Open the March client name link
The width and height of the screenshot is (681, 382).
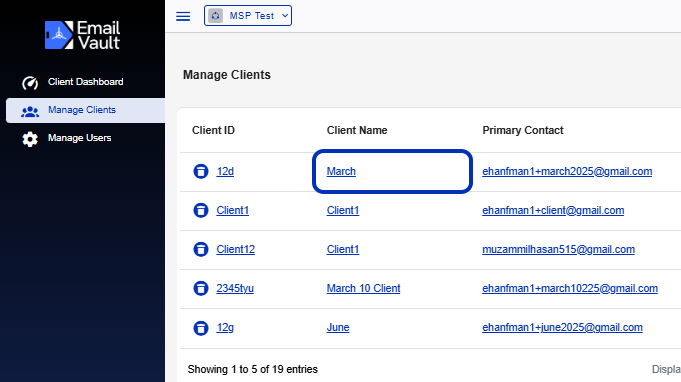point(341,171)
